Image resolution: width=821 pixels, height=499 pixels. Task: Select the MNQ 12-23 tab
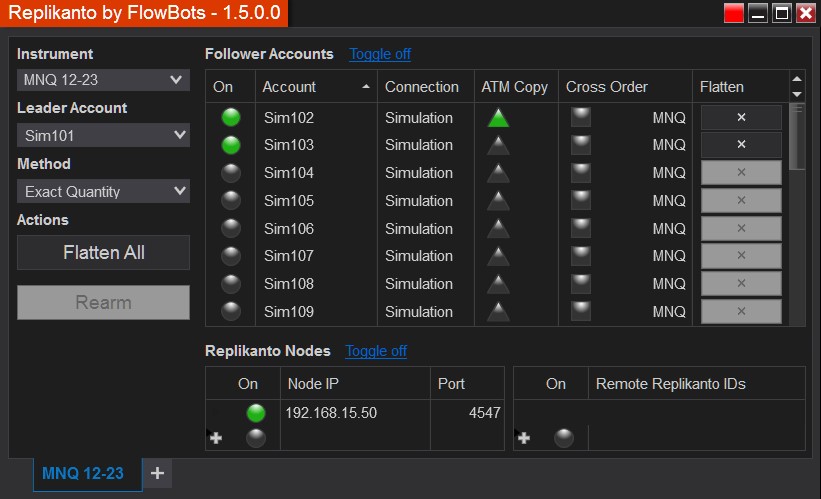click(87, 474)
